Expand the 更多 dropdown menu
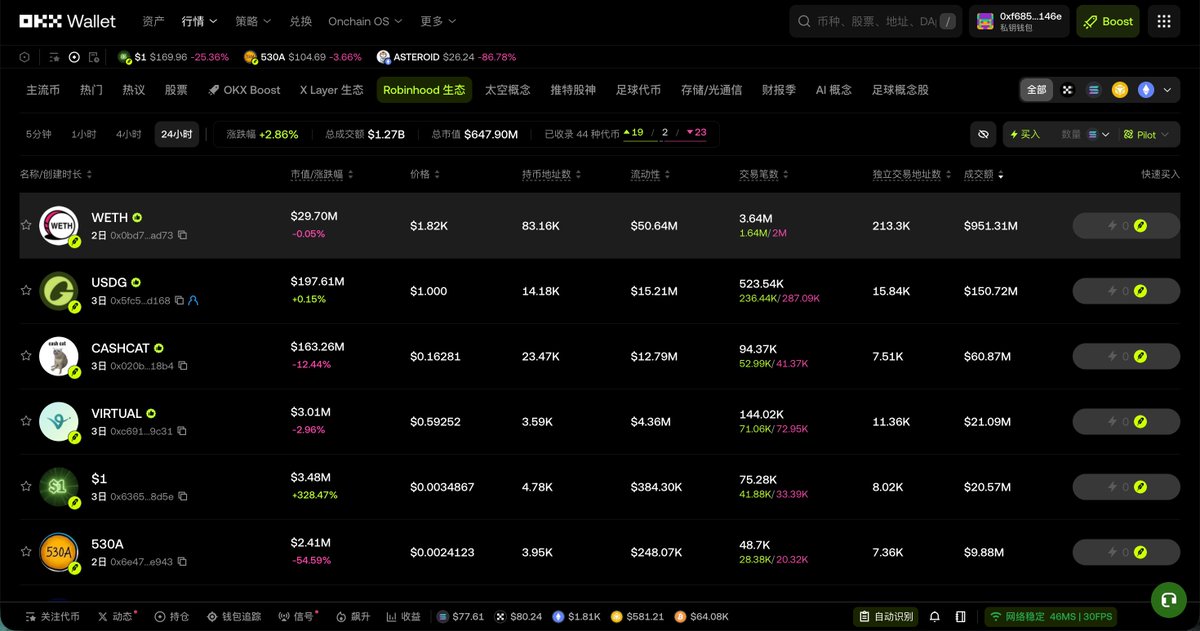The width and height of the screenshot is (1200, 631). [x=438, y=21]
